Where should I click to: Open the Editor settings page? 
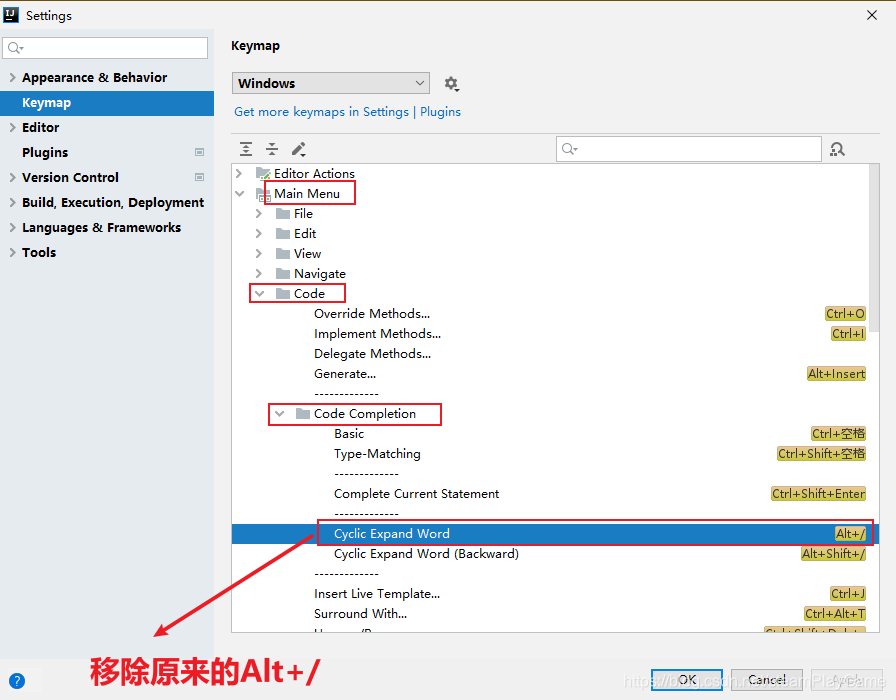(41, 127)
